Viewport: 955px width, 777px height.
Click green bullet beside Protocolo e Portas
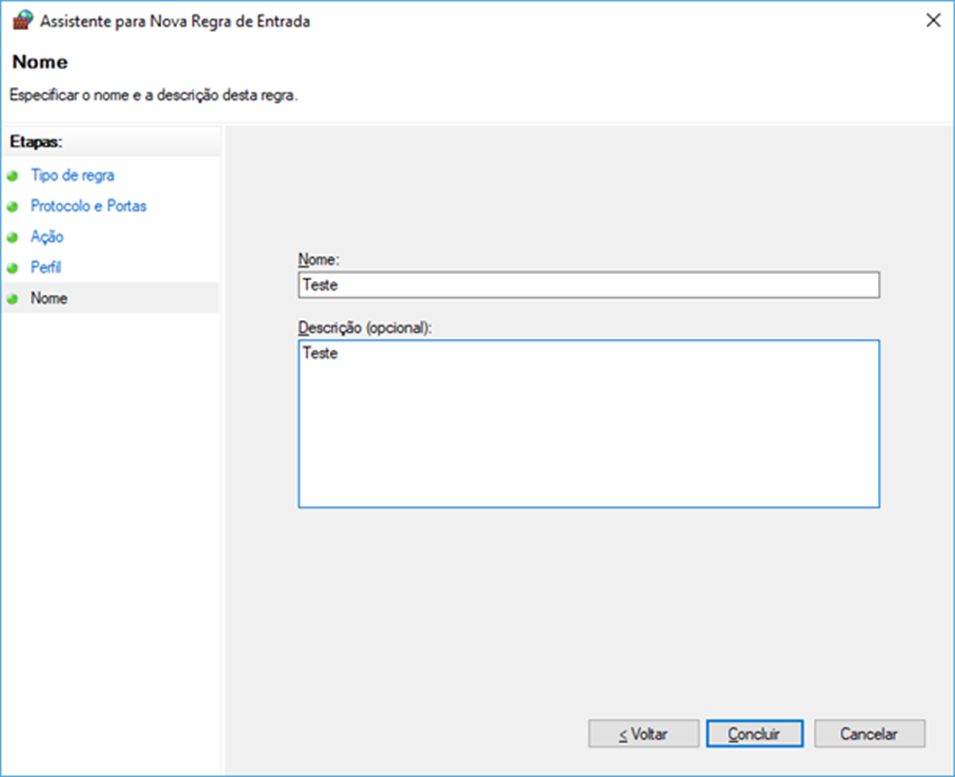(x=12, y=206)
